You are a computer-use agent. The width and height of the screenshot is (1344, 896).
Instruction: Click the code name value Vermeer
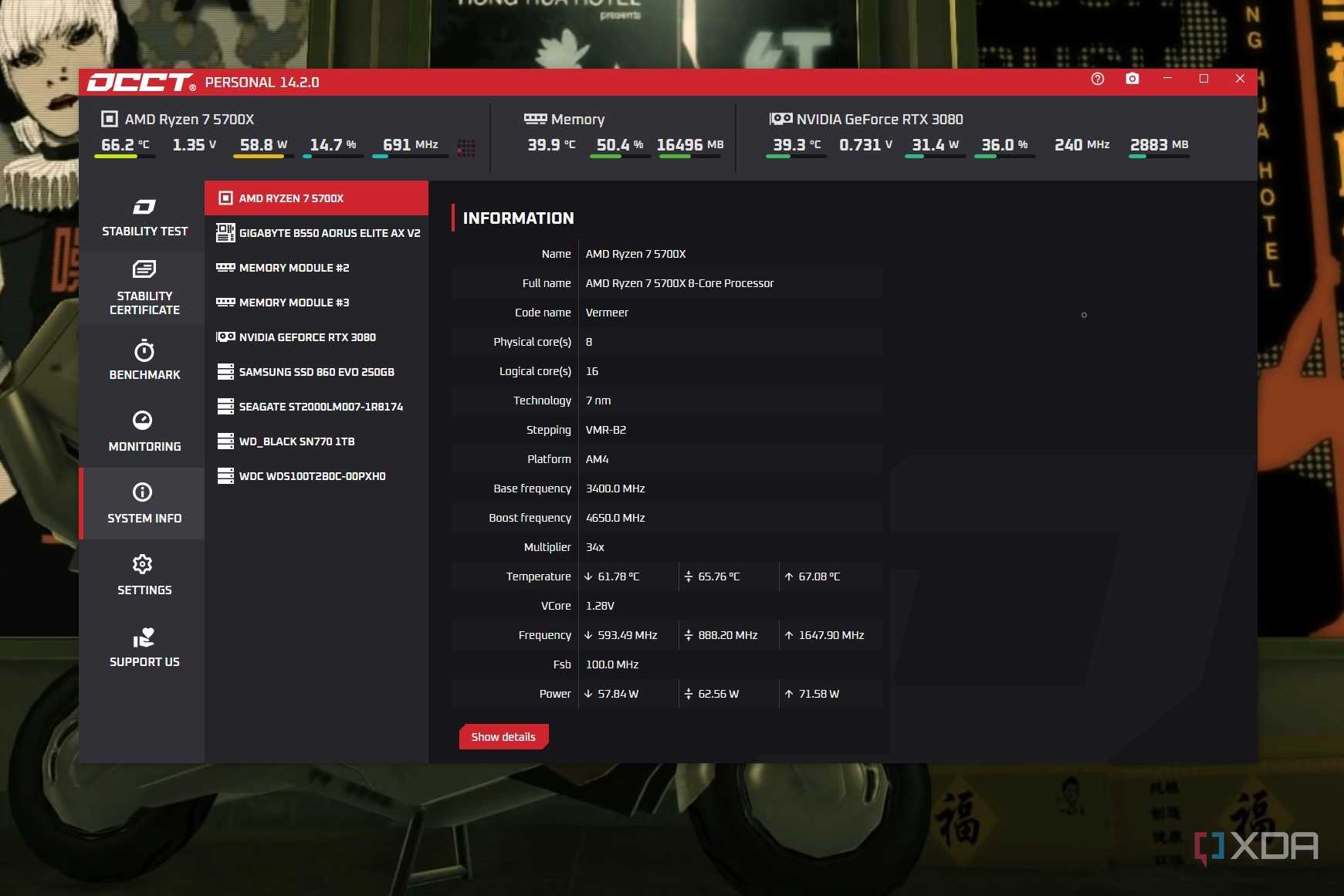point(607,313)
